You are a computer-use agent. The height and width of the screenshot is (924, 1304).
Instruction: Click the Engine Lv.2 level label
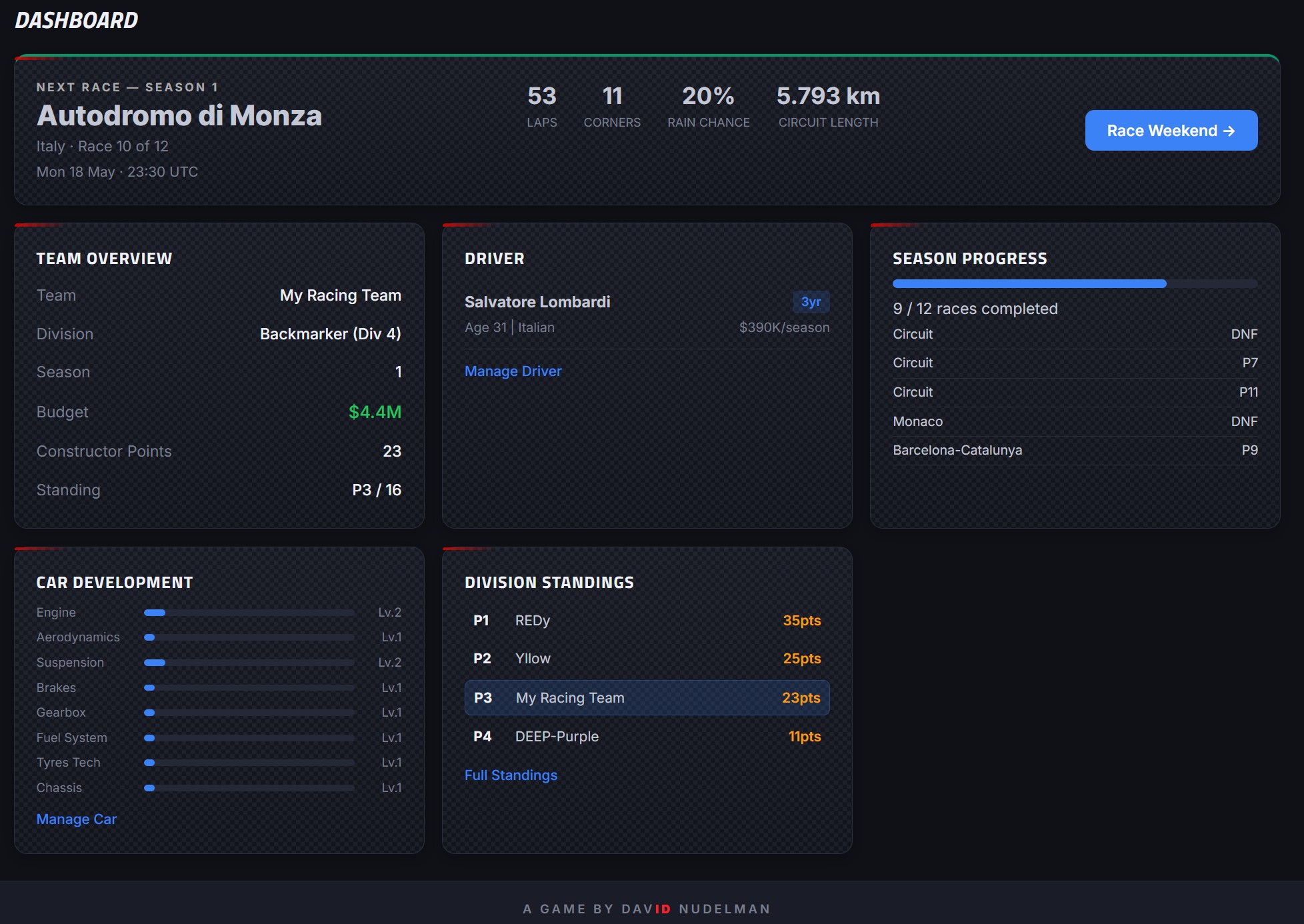[x=389, y=613]
